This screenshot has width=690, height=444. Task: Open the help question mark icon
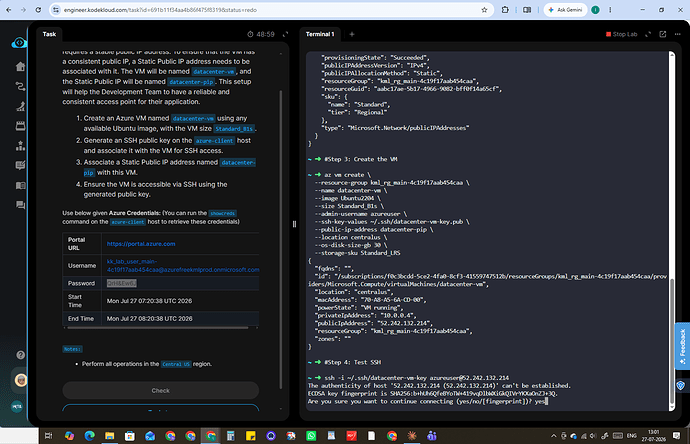coord(20,355)
